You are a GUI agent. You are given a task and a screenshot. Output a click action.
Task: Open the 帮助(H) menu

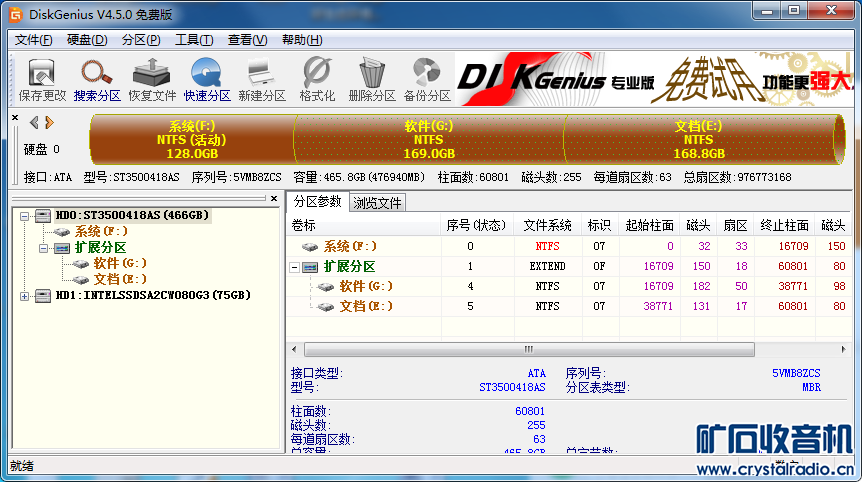pyautogui.click(x=302, y=40)
